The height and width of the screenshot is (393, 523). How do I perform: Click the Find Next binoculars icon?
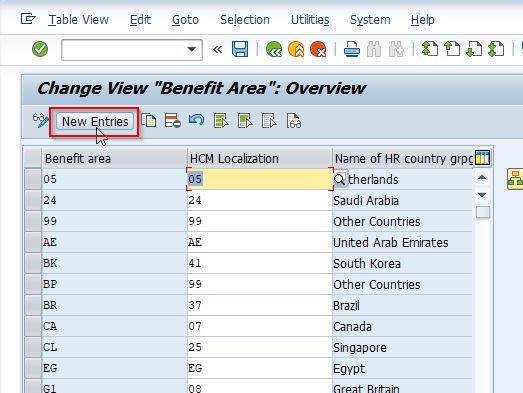(x=396, y=49)
